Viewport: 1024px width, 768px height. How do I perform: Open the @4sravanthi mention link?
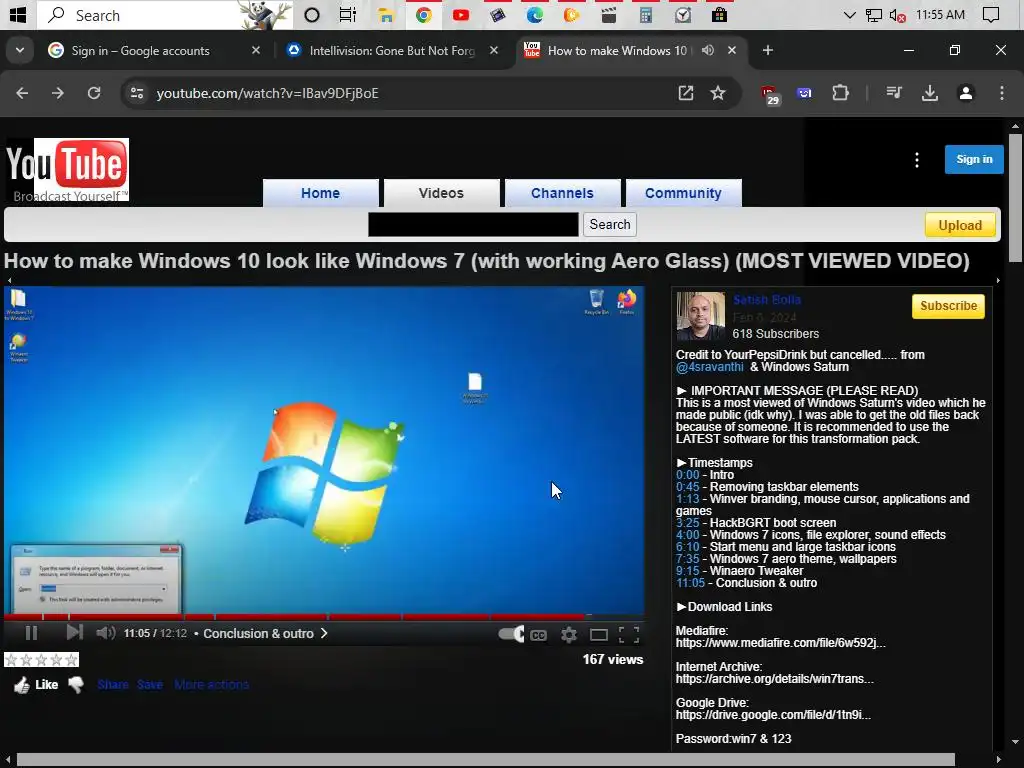[709, 367]
